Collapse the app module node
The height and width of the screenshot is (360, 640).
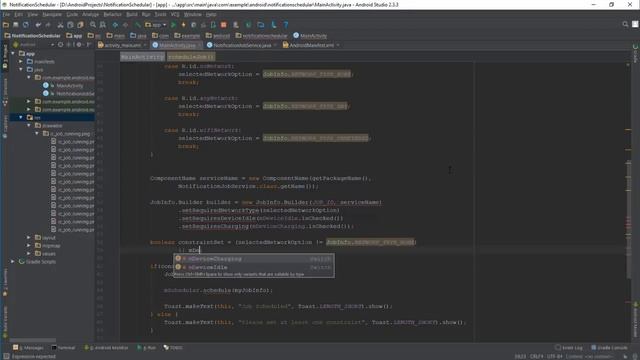13,53
